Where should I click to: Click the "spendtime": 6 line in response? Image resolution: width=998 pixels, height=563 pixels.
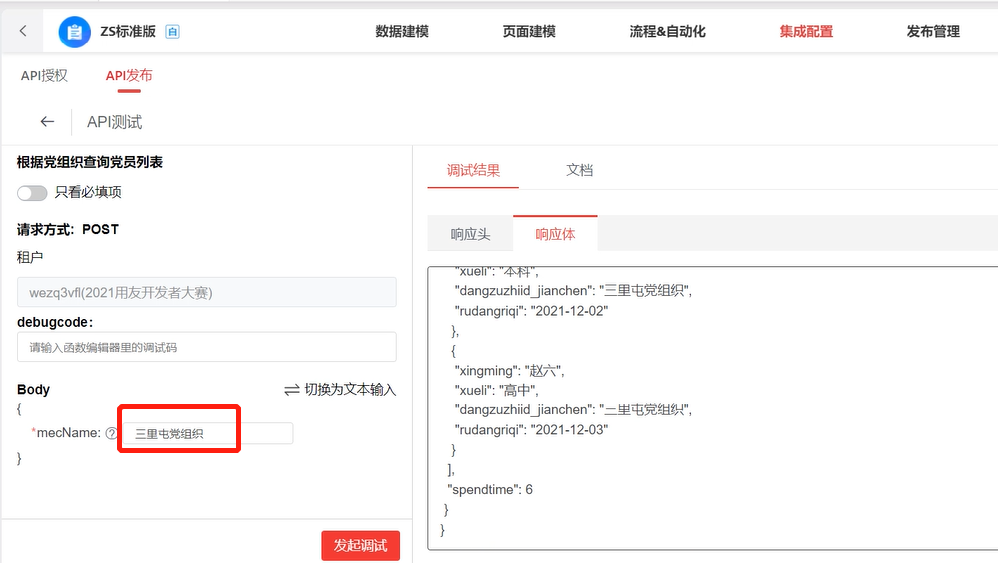tap(490, 489)
